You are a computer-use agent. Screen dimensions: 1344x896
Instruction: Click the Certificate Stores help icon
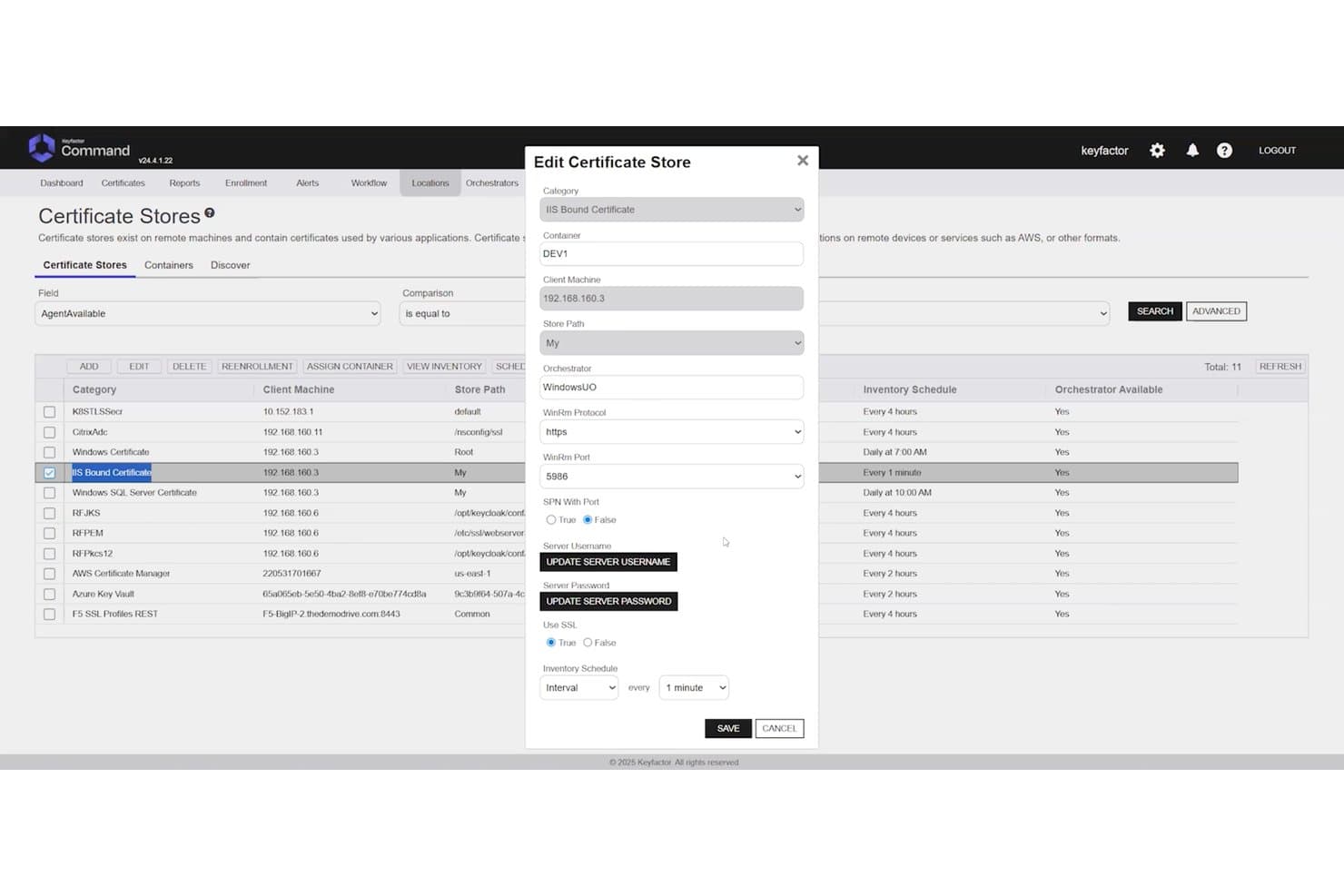(x=210, y=212)
